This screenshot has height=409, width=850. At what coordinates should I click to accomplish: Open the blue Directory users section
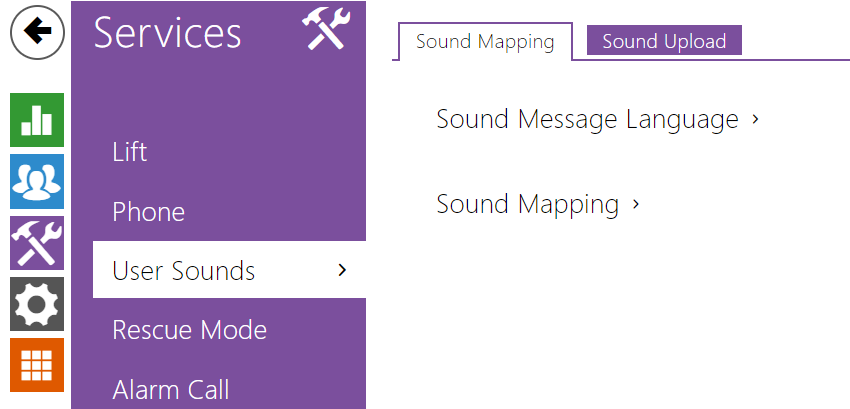point(37,181)
